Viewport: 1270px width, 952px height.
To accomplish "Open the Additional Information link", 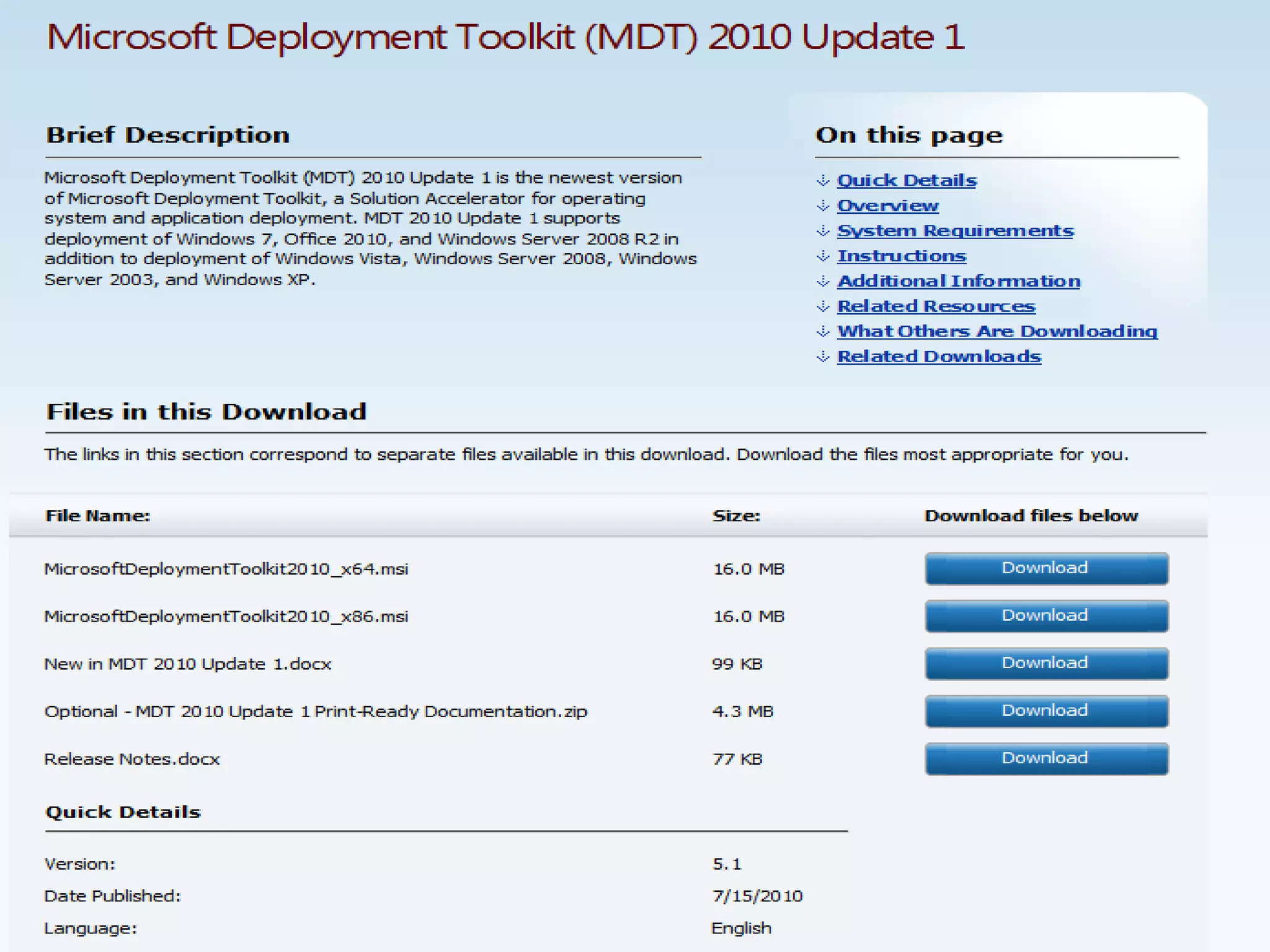I will click(x=958, y=281).
